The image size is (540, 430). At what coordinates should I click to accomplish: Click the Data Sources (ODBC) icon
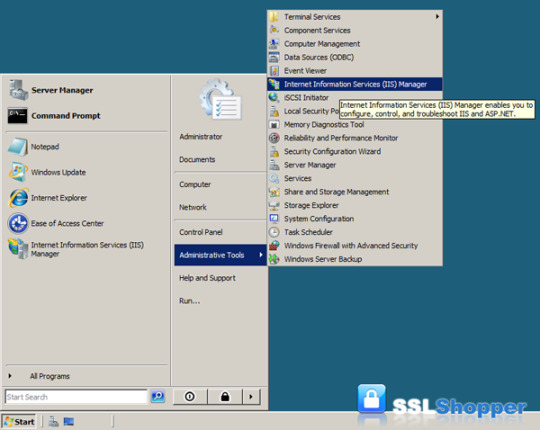tap(274, 57)
